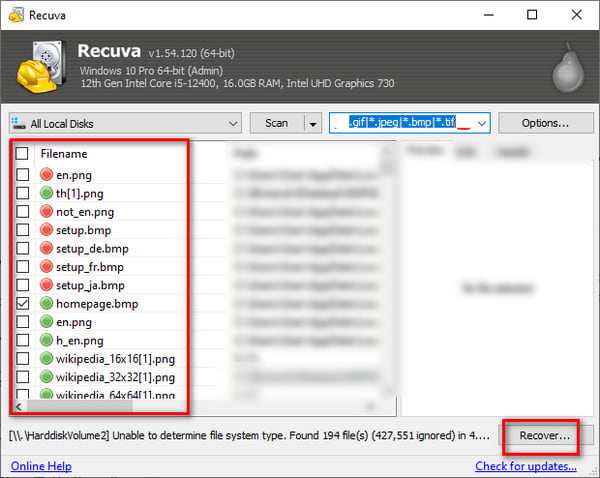Toggle the select-all checkbox next to Filename

[x=22, y=153]
